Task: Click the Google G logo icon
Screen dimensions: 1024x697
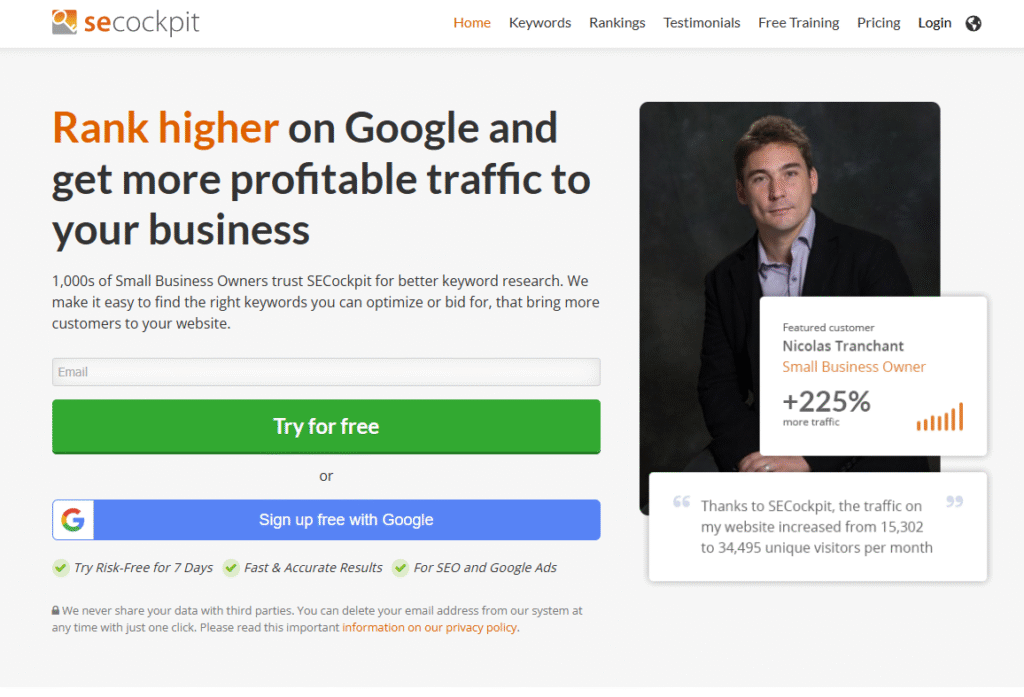Action: point(72,520)
